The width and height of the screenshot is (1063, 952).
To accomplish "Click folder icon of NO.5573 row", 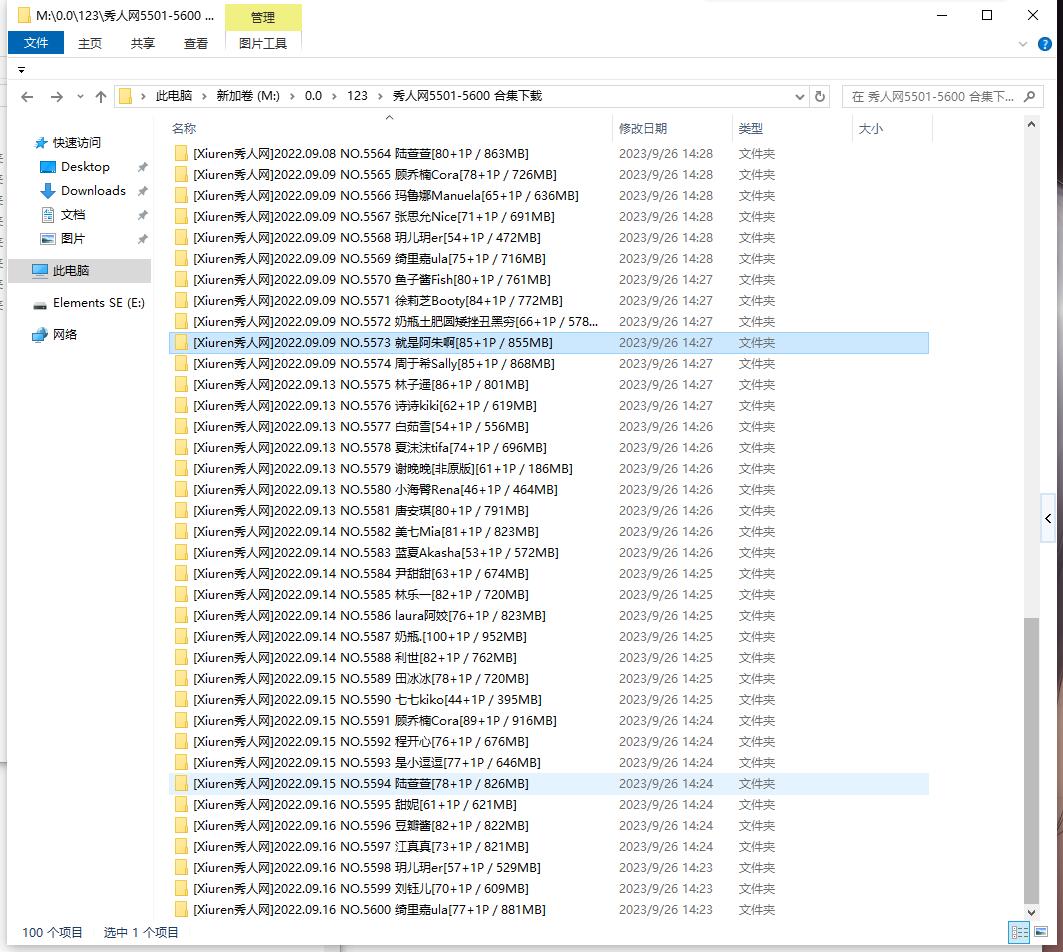I will pos(181,342).
